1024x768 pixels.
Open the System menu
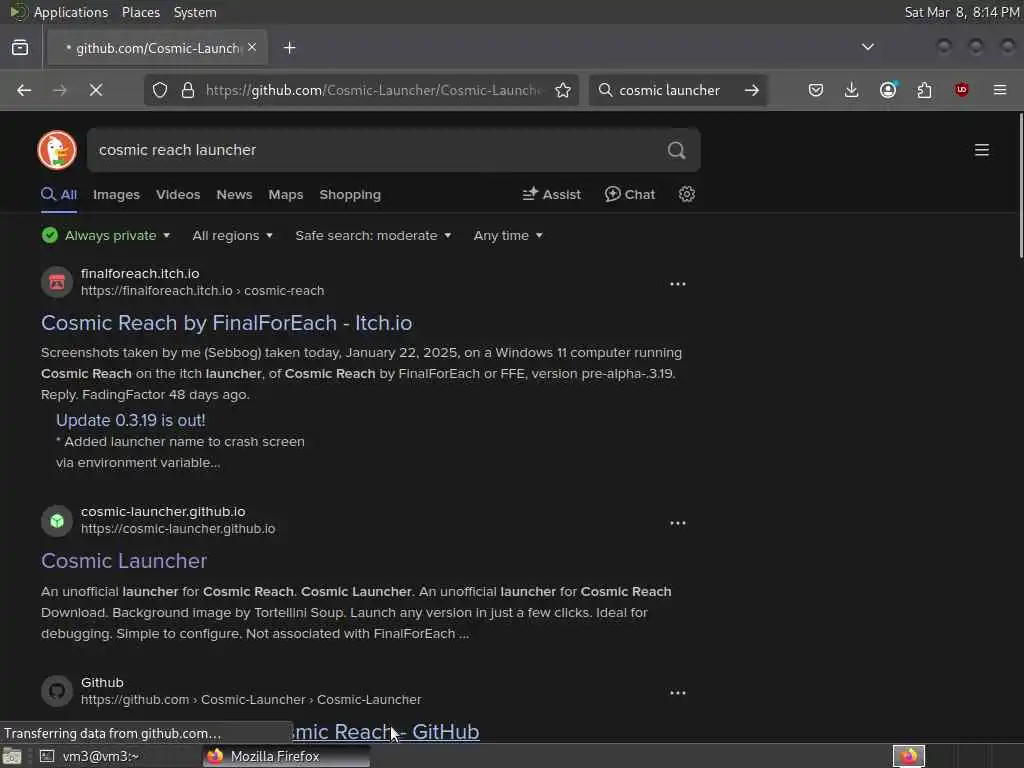pos(195,12)
